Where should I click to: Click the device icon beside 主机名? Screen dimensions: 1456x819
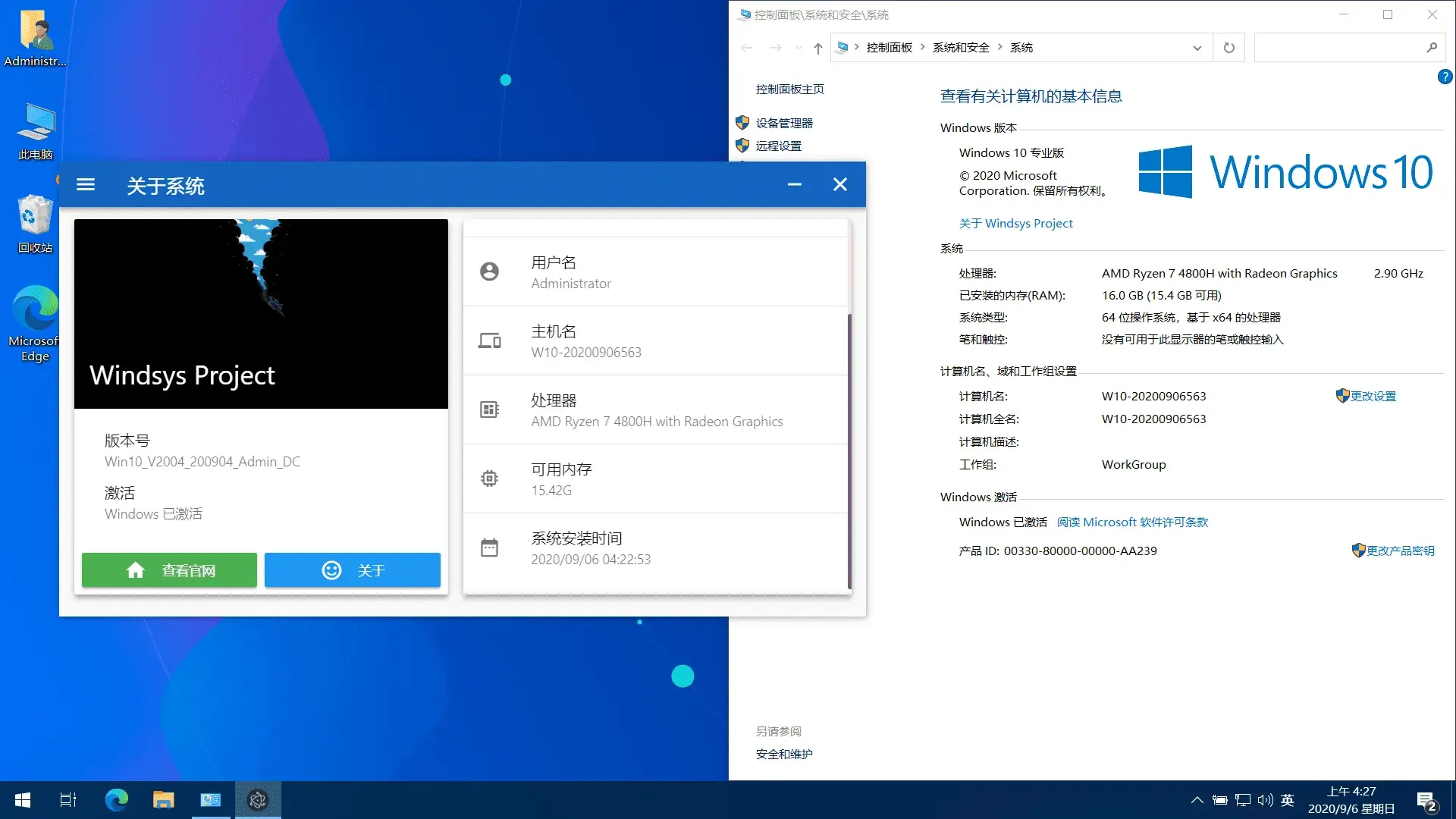(489, 340)
